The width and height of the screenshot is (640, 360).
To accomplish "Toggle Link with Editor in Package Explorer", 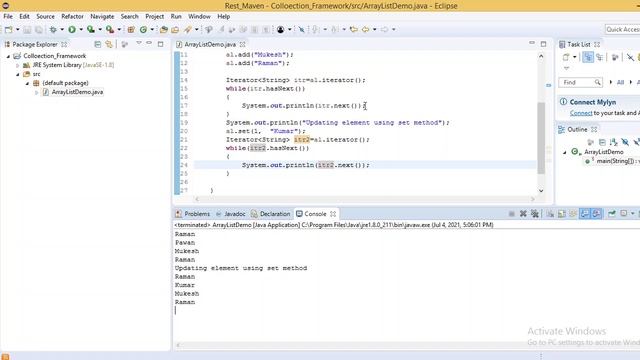I will tap(109, 44).
